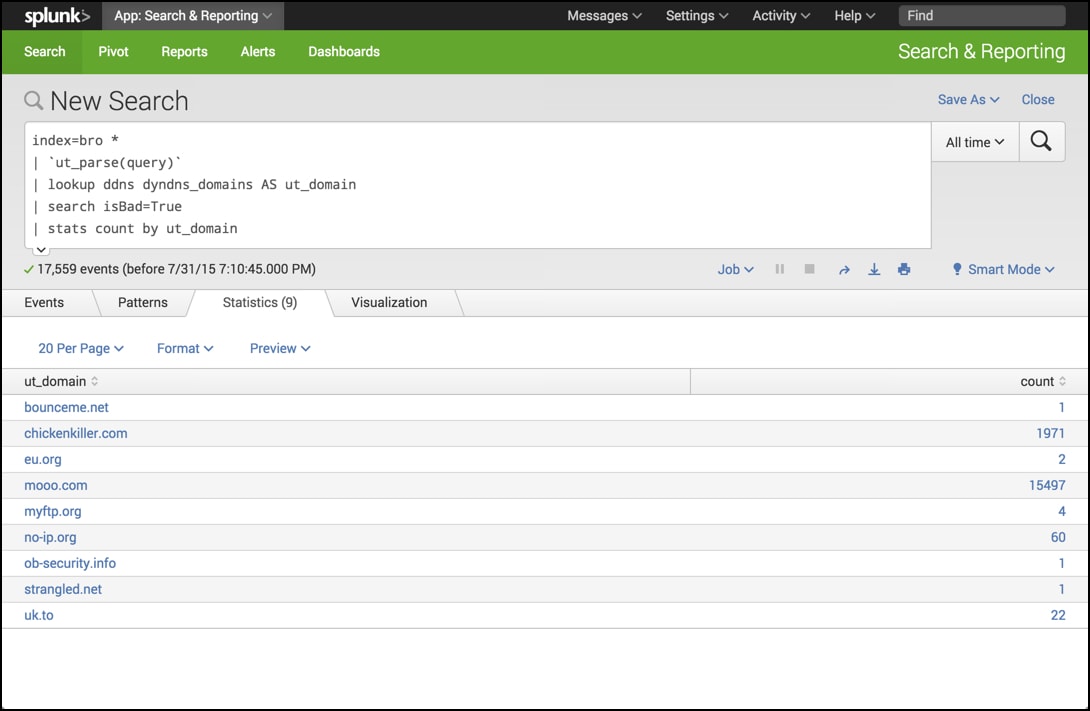Pause the running search job

[780, 270]
